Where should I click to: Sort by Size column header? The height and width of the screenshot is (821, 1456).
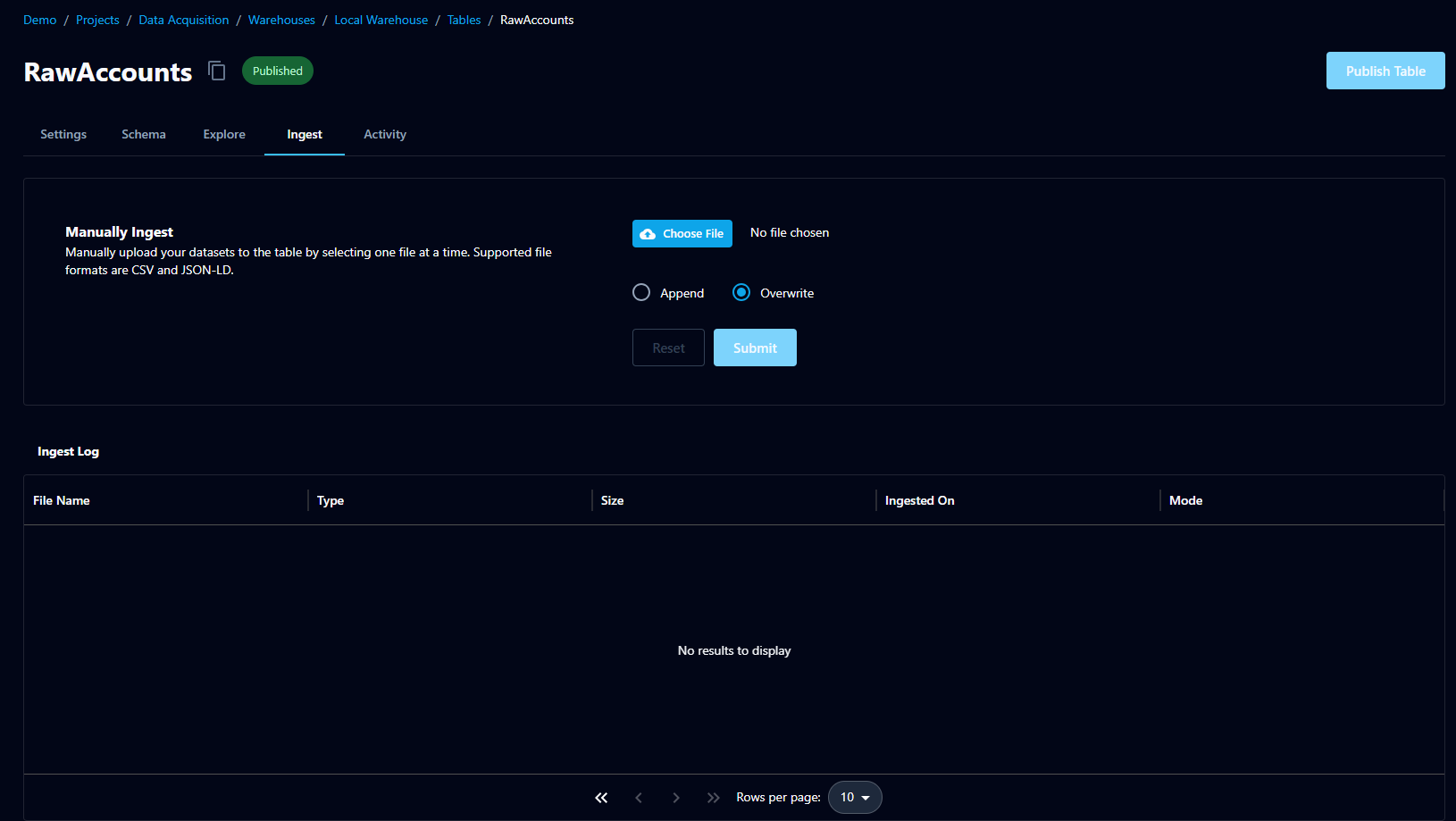click(613, 500)
